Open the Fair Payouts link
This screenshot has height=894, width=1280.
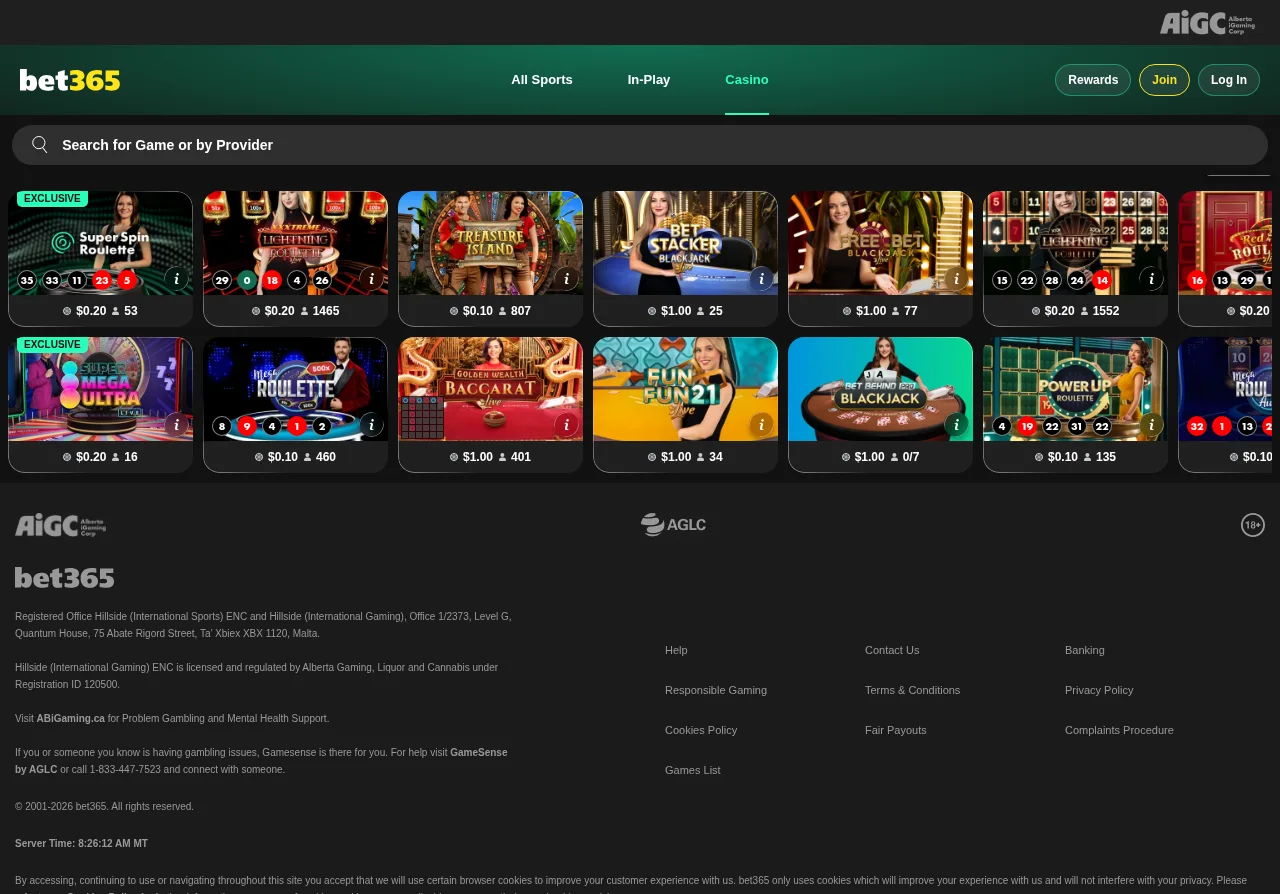tap(896, 730)
